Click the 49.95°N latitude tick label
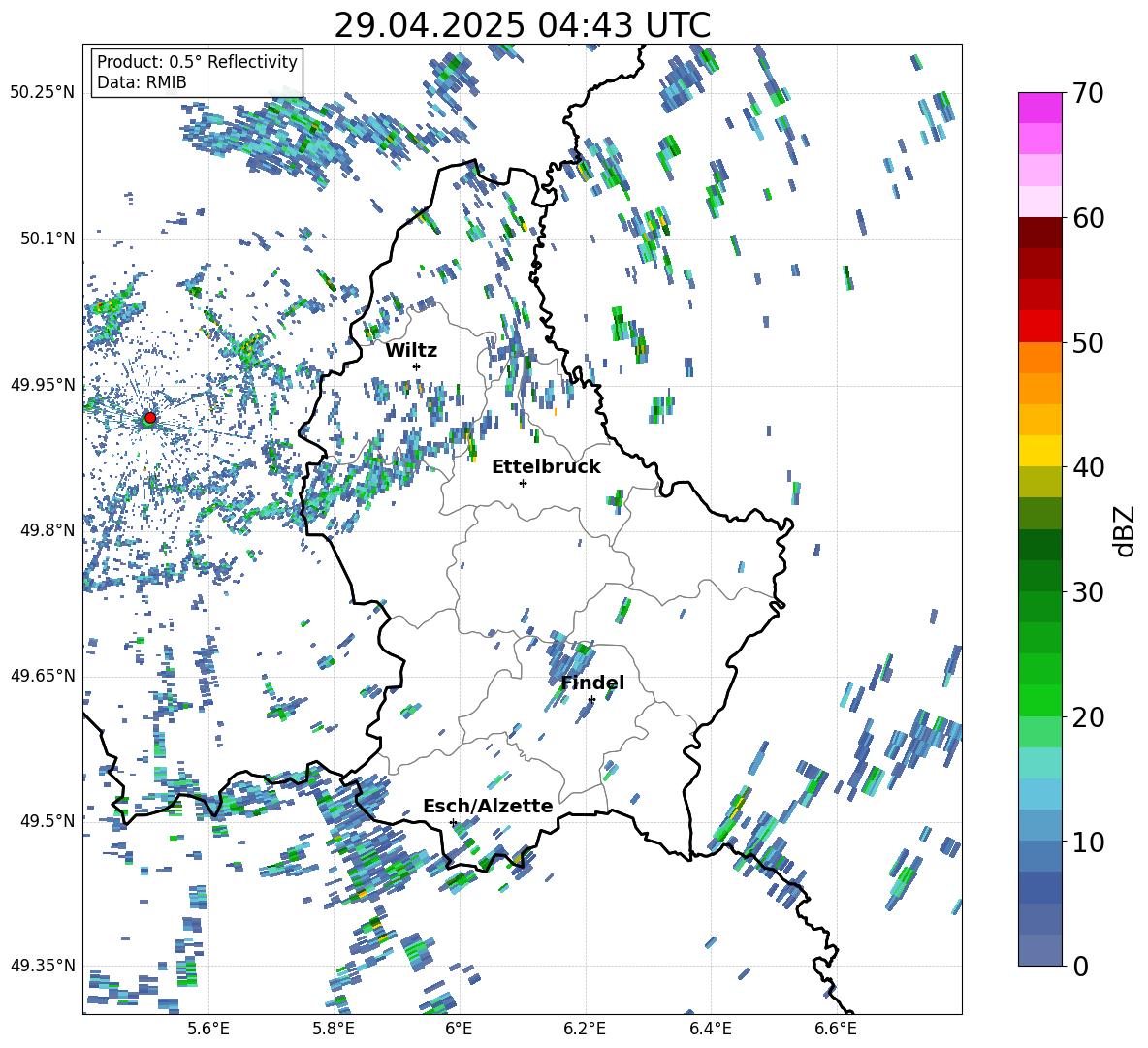 (x=43, y=385)
